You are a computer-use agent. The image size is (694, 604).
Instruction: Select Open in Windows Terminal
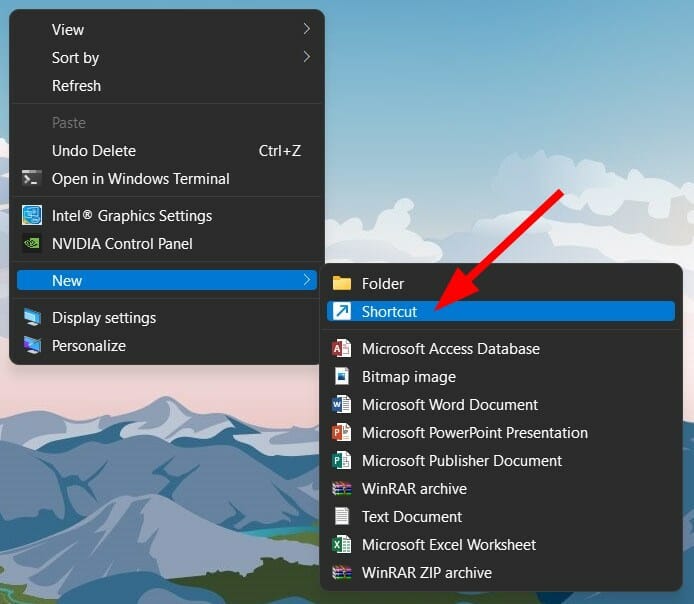(x=167, y=179)
